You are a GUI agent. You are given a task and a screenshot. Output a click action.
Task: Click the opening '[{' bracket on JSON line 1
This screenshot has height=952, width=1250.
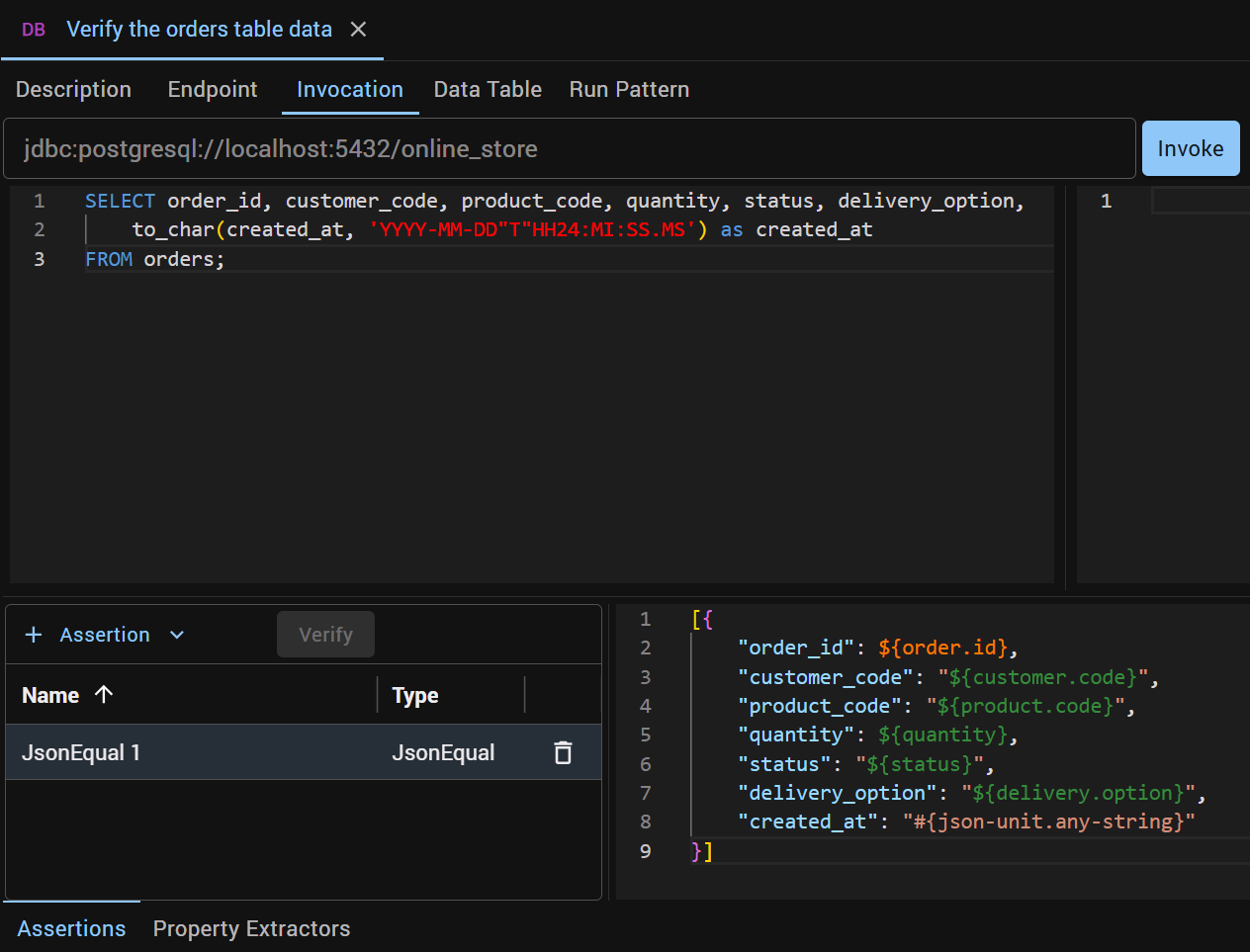point(702,619)
